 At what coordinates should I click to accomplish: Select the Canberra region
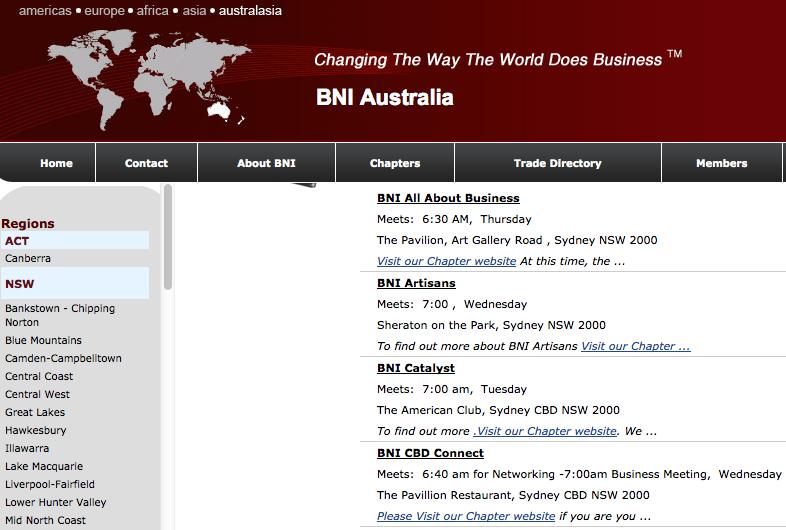[x=28, y=258]
